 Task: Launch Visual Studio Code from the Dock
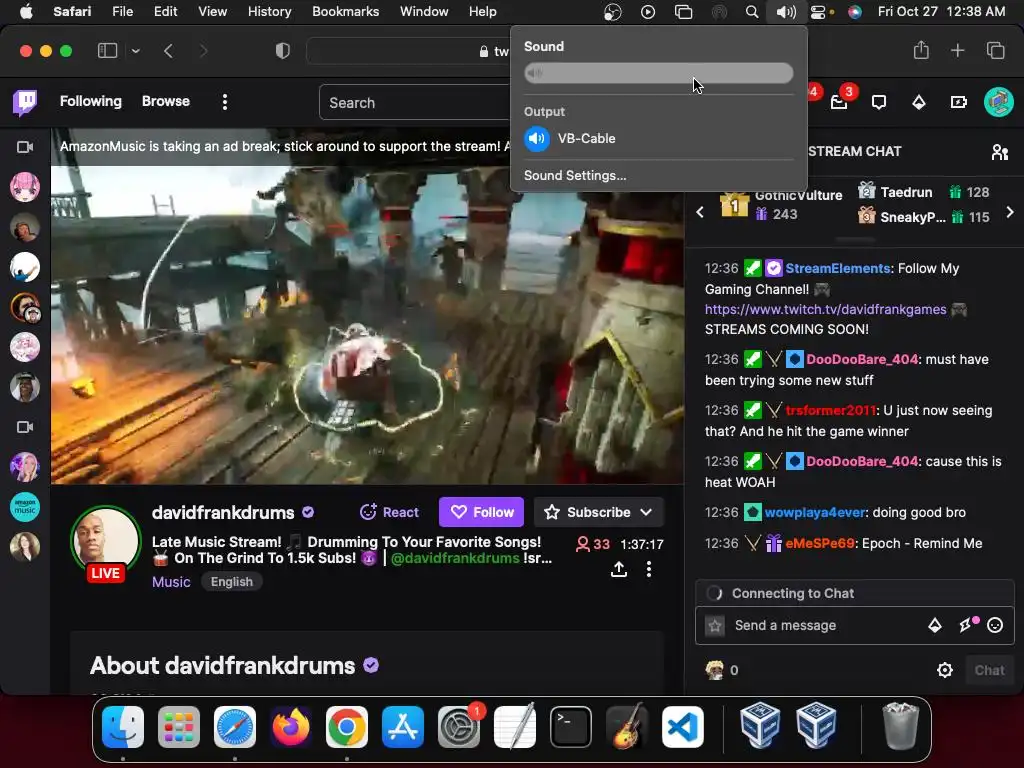pyautogui.click(x=682, y=727)
